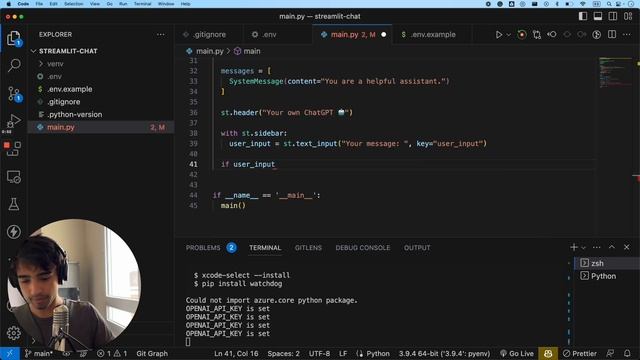This screenshot has width=640, height=360.
Task: Open the Manage gear settings menu
Action: point(13,333)
